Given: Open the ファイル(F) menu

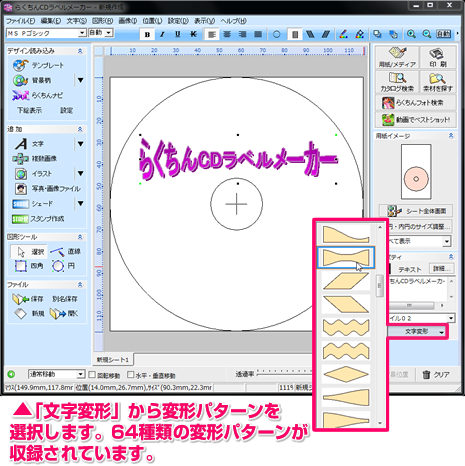Looking at the screenshot, I should (x=20, y=21).
